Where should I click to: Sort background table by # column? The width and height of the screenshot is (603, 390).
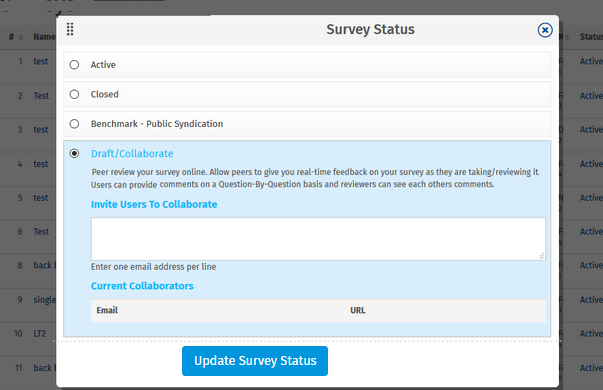point(16,37)
